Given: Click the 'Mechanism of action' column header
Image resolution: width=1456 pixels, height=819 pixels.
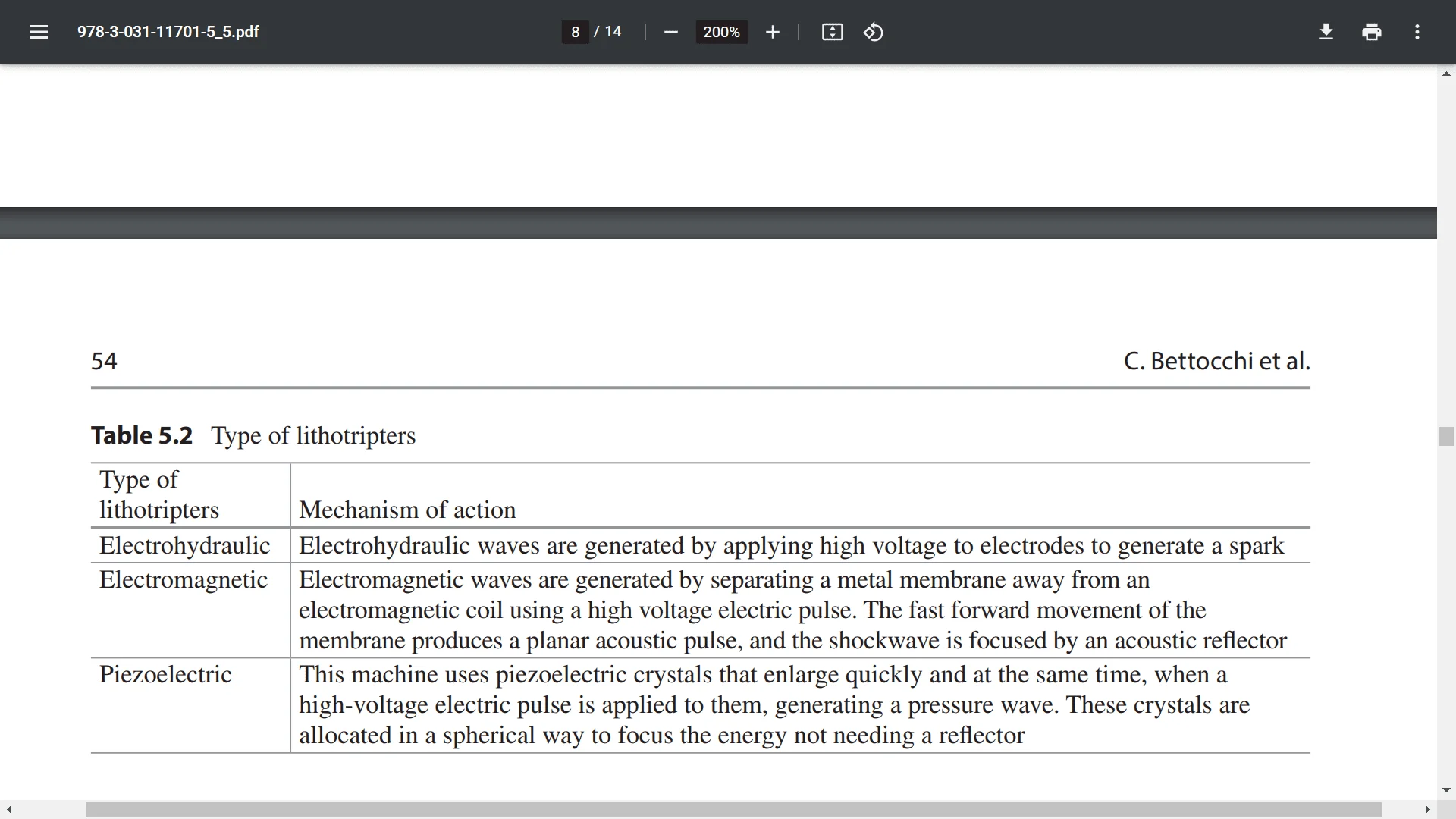Looking at the screenshot, I should click(x=407, y=510).
